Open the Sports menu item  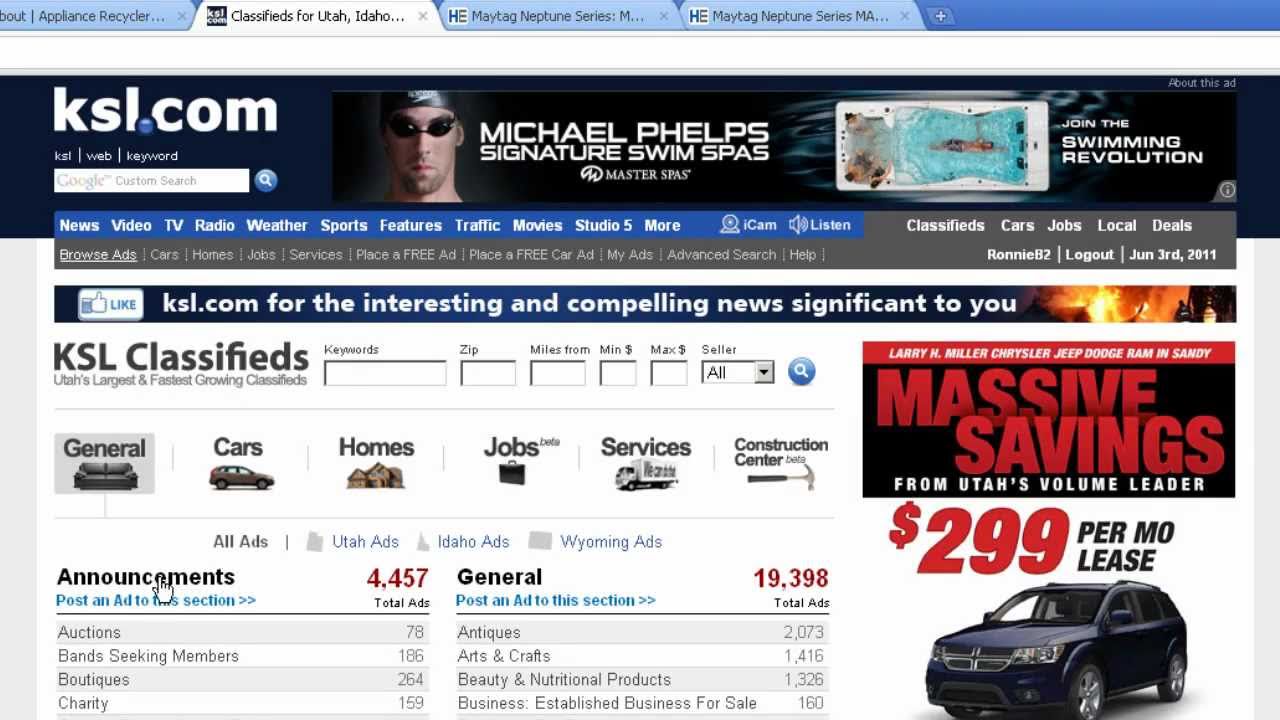[x=344, y=225]
